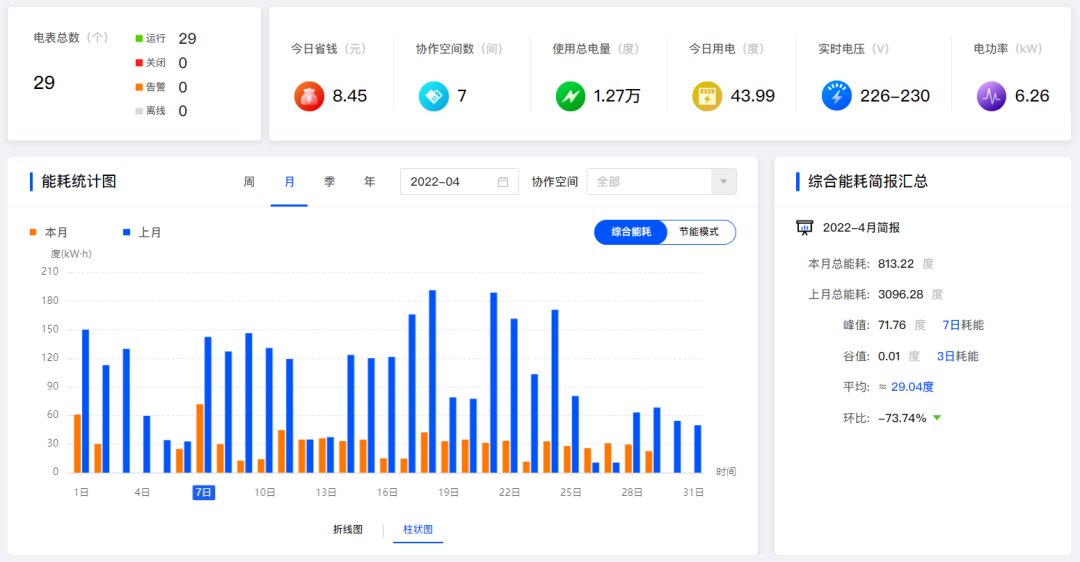This screenshot has height=562, width=1080.
Task: Click the 19日 axis label
Action: (448, 492)
